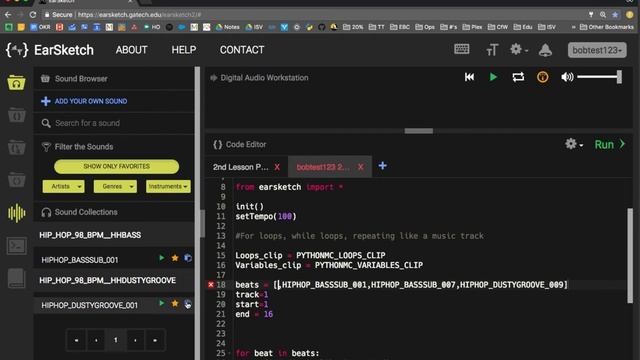Viewport: 640px width, 360px height.
Task: Rewind DAW playback to the beginning
Action: (469, 77)
